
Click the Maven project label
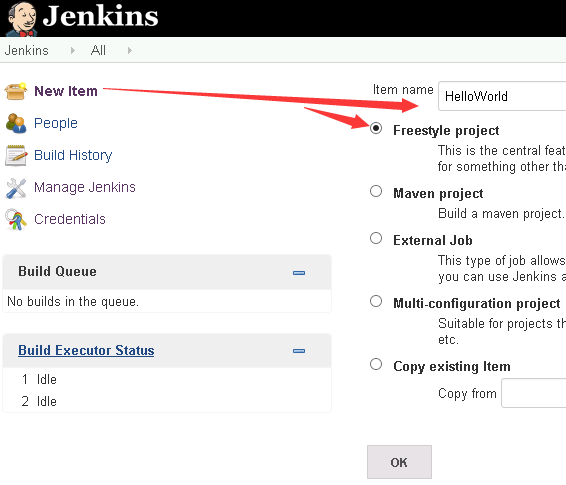pyautogui.click(x=438, y=193)
